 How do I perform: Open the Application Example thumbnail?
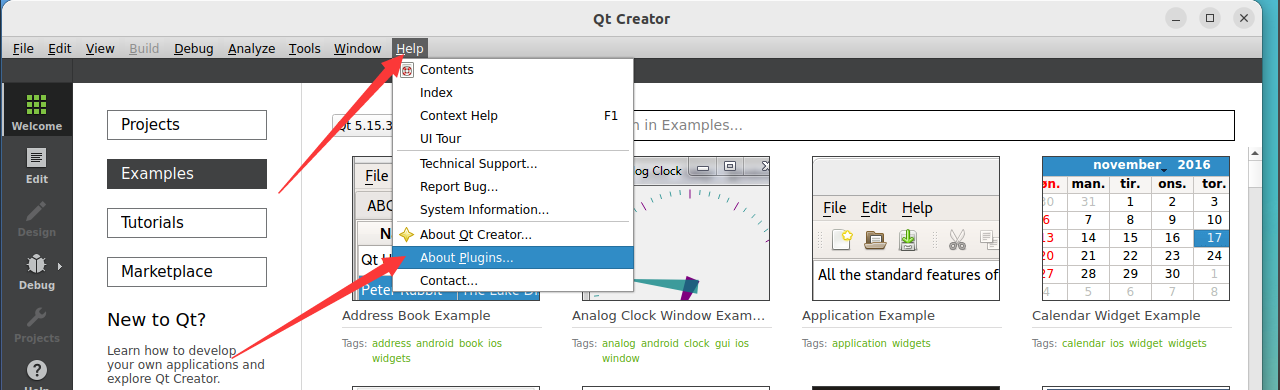point(906,229)
